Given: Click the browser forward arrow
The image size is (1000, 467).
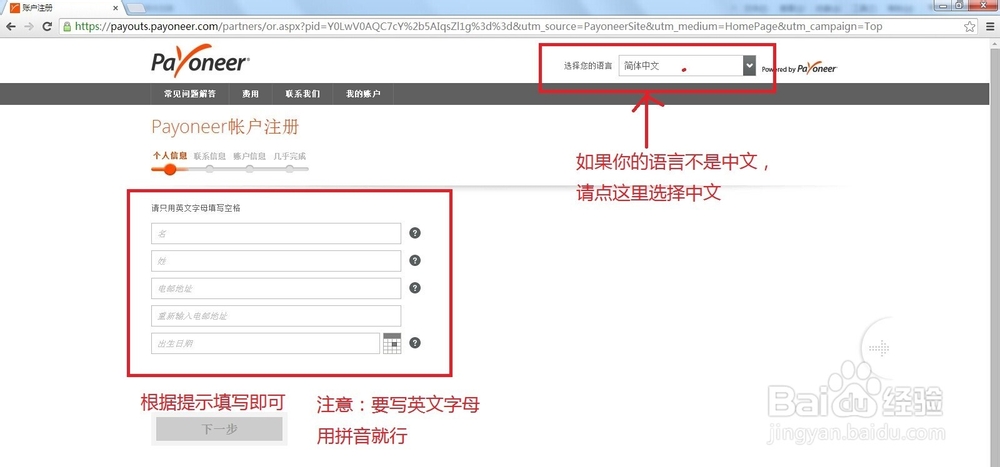Looking at the screenshot, I should (x=29, y=26).
